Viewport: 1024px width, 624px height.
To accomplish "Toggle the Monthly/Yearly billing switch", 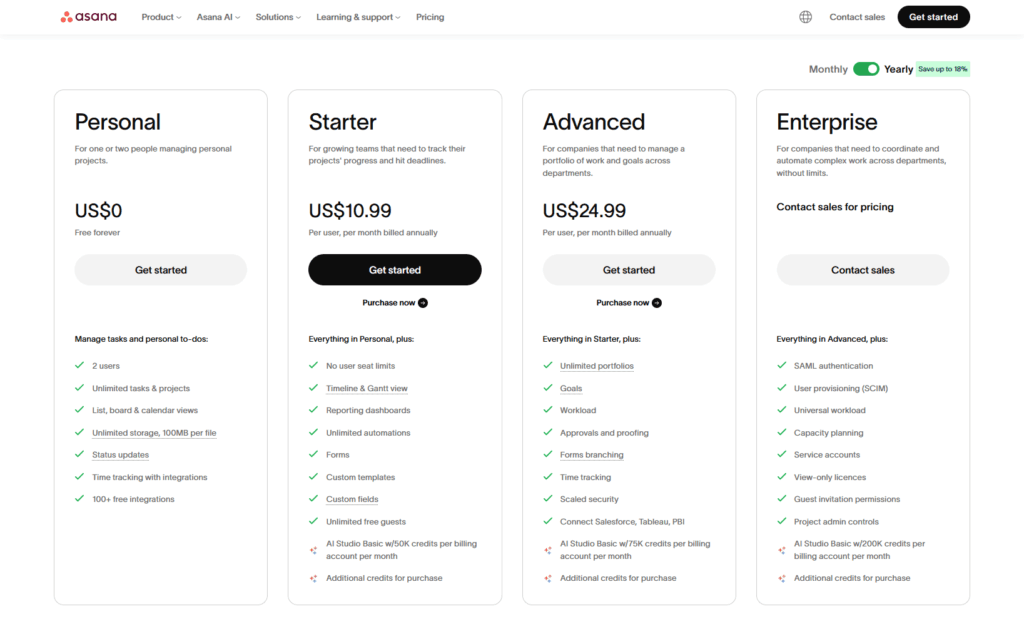I will click(866, 69).
